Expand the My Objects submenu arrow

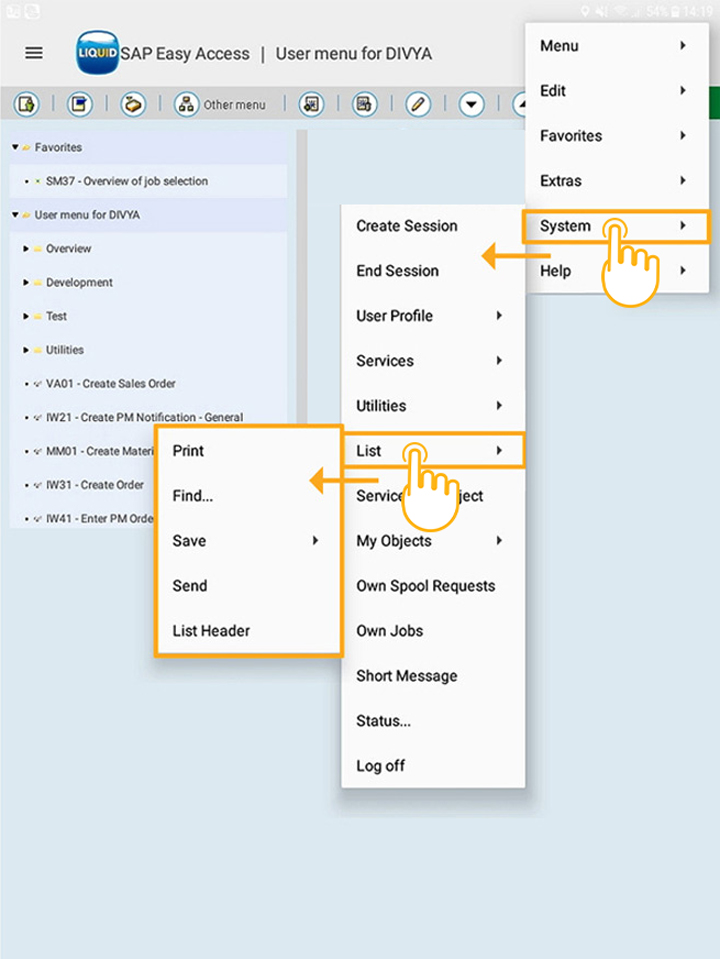[499, 541]
